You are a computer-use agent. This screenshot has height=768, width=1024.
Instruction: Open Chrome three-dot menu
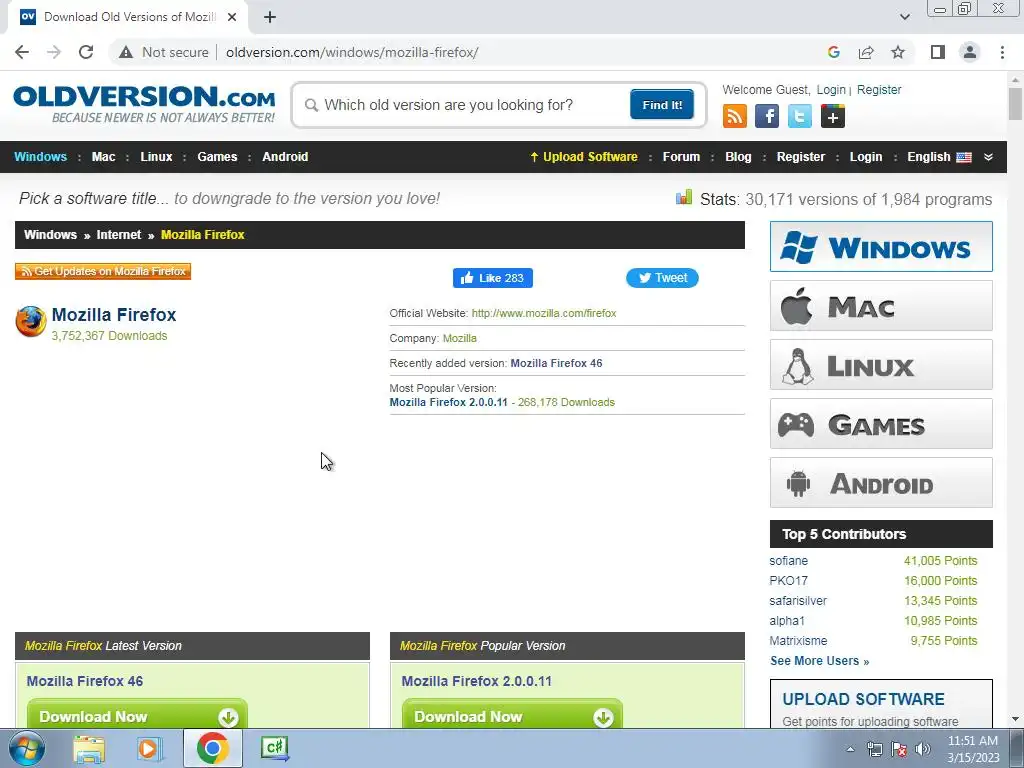[1002, 52]
